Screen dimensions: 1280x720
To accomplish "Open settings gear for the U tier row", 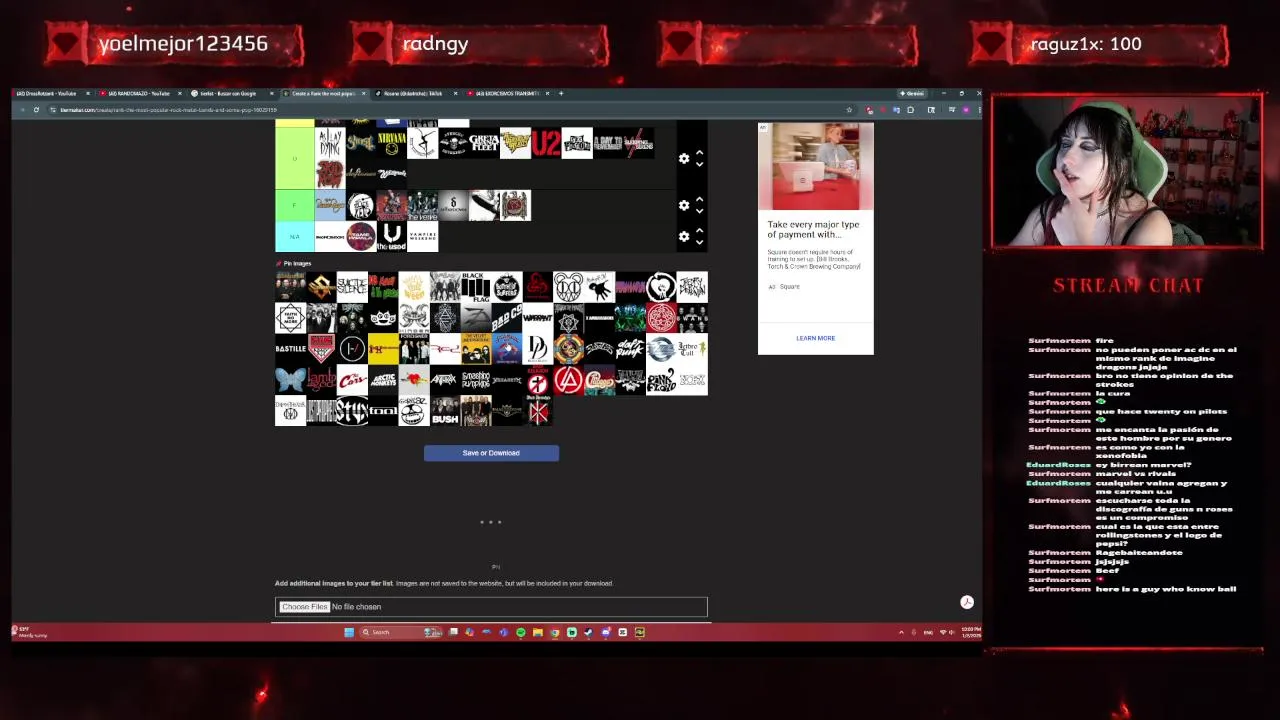I will 684,158.
